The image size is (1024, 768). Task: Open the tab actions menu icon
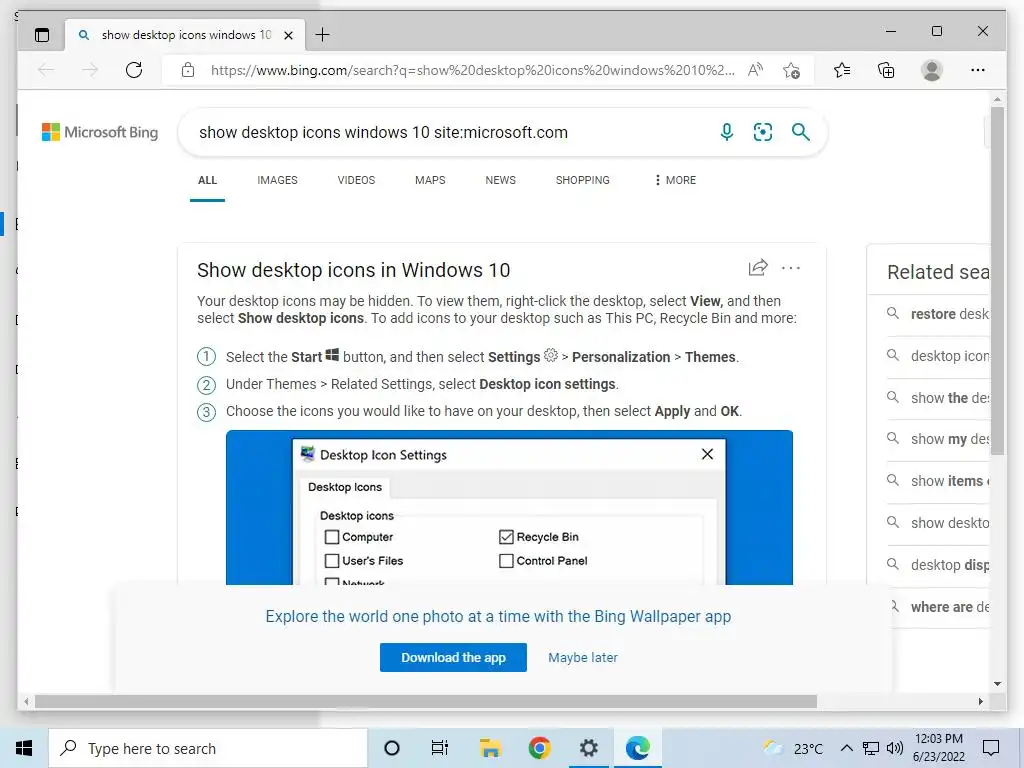[42, 35]
